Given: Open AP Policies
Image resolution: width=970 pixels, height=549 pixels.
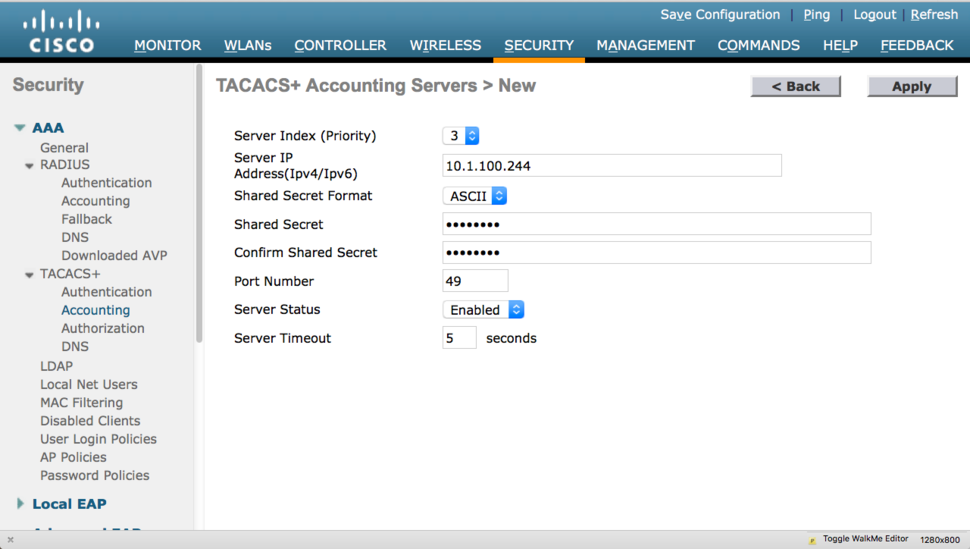Looking at the screenshot, I should tap(73, 457).
